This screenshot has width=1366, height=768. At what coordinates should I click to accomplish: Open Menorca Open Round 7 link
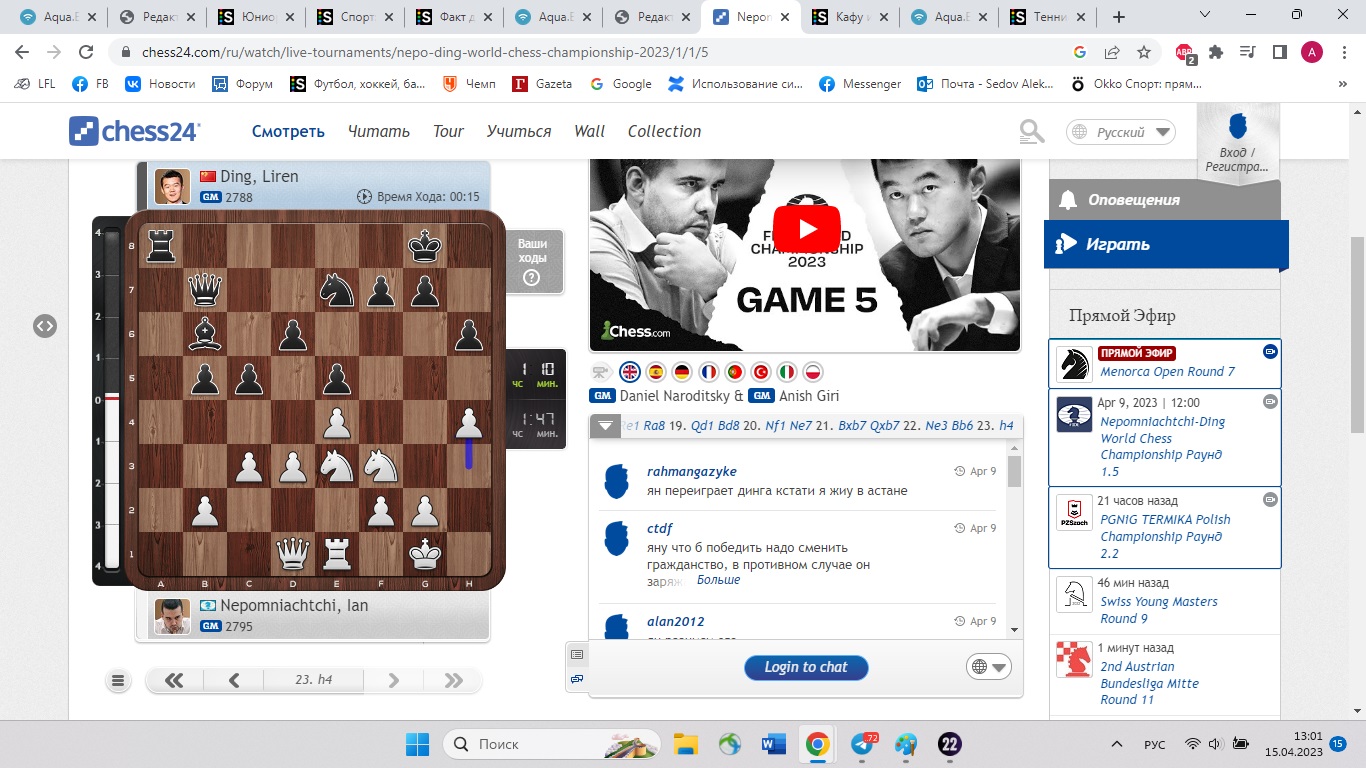pyautogui.click(x=1167, y=372)
